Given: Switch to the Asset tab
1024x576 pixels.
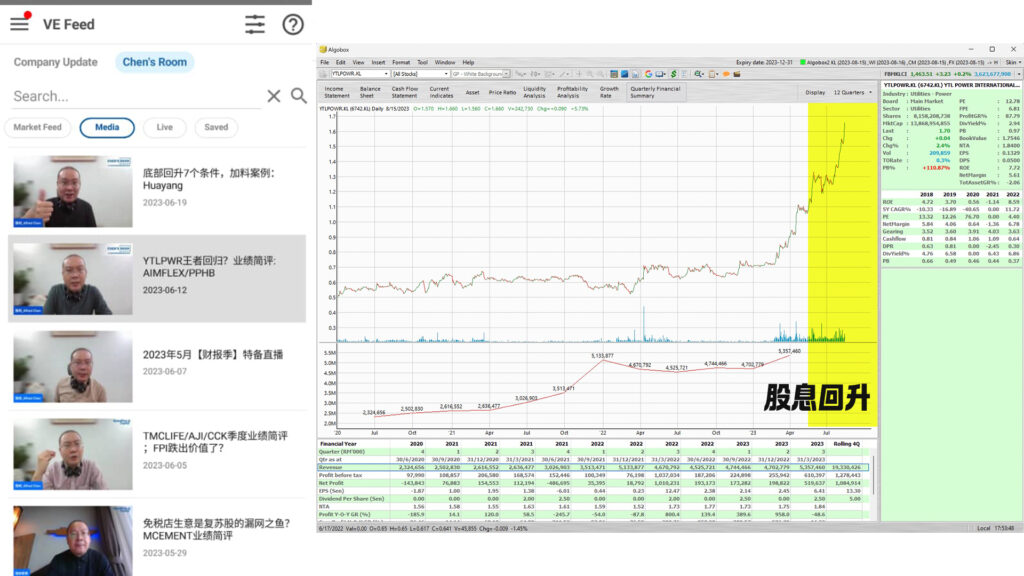Looking at the screenshot, I should click(x=472, y=93).
